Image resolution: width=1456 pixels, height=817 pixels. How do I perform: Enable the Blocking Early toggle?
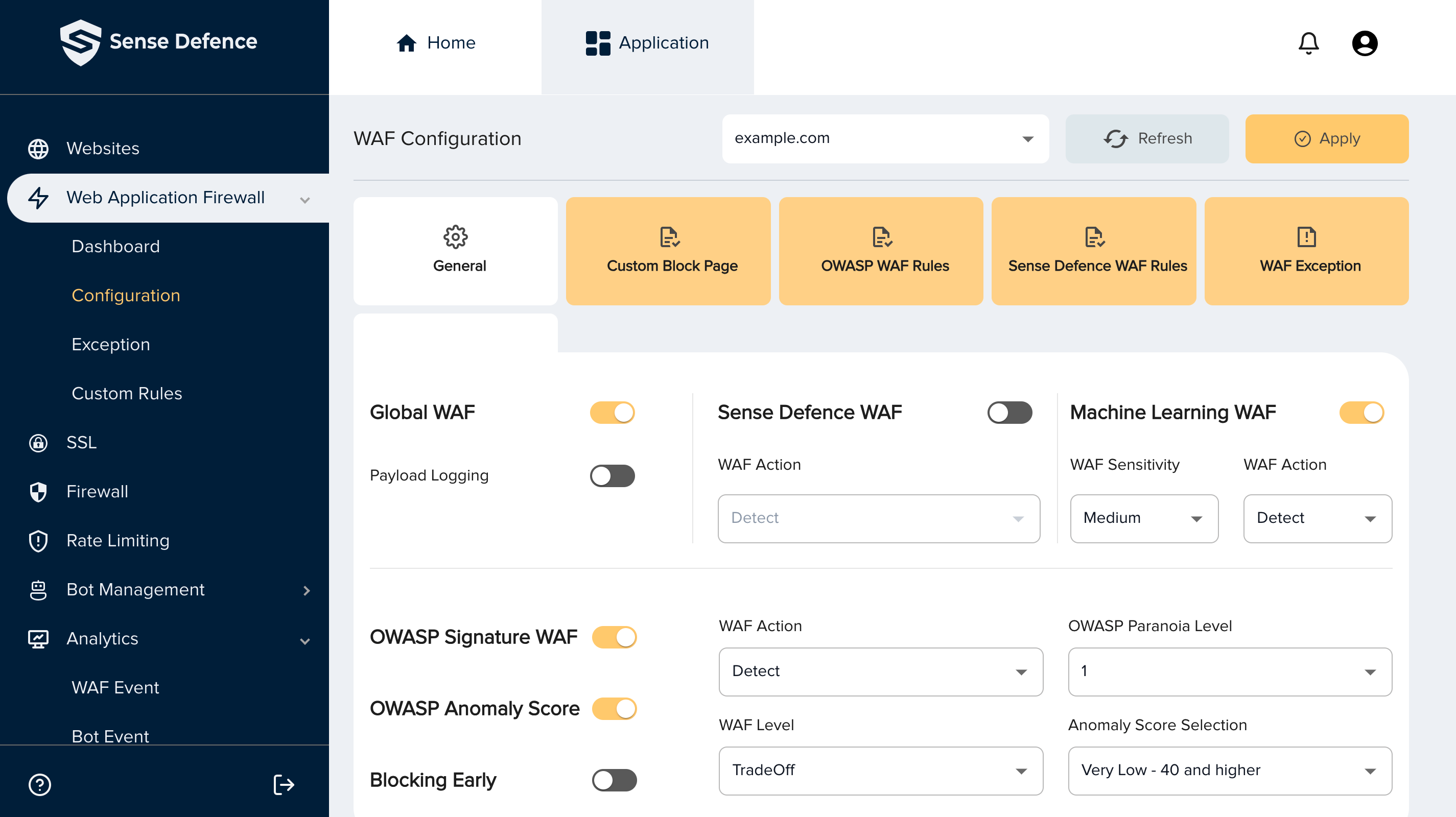click(x=614, y=780)
